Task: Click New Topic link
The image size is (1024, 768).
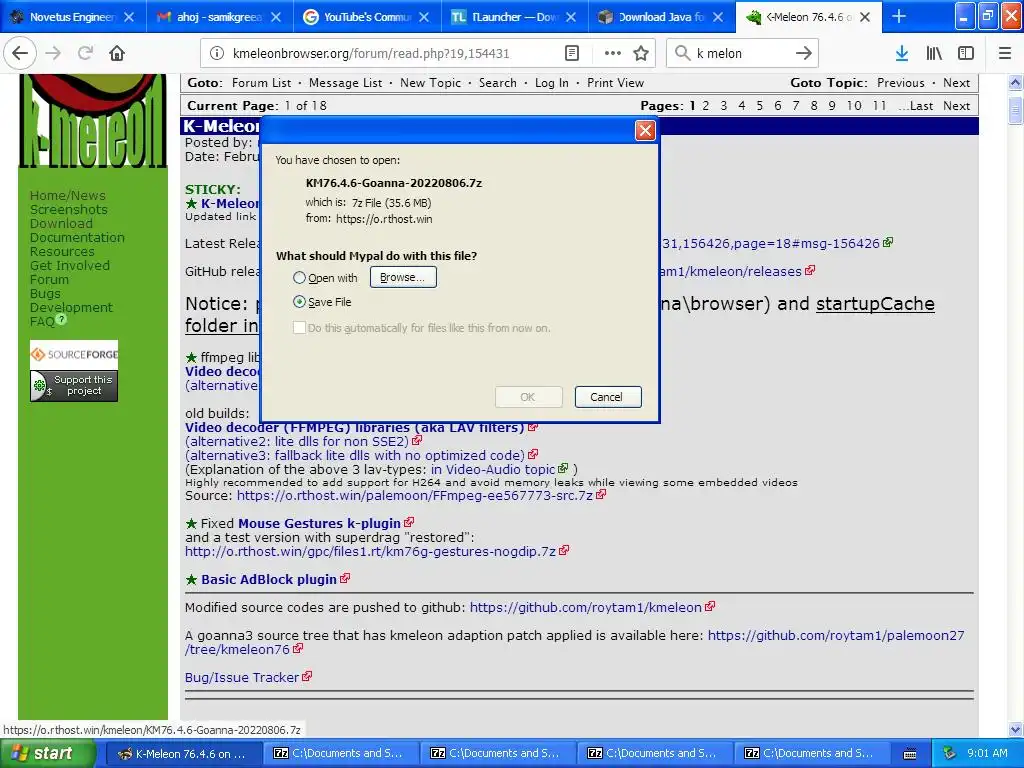Action: 430,83
